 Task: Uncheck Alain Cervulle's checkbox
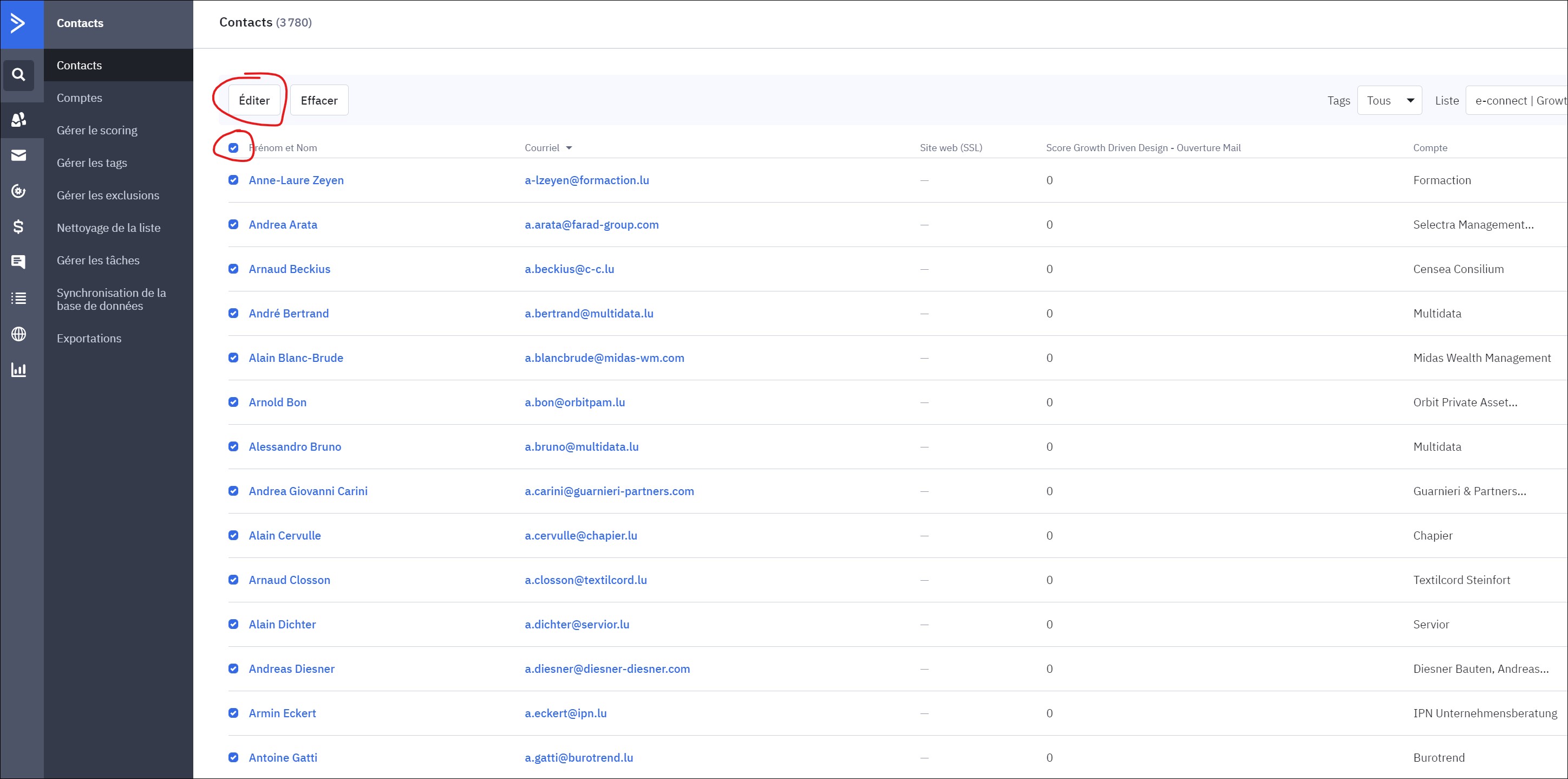(233, 535)
